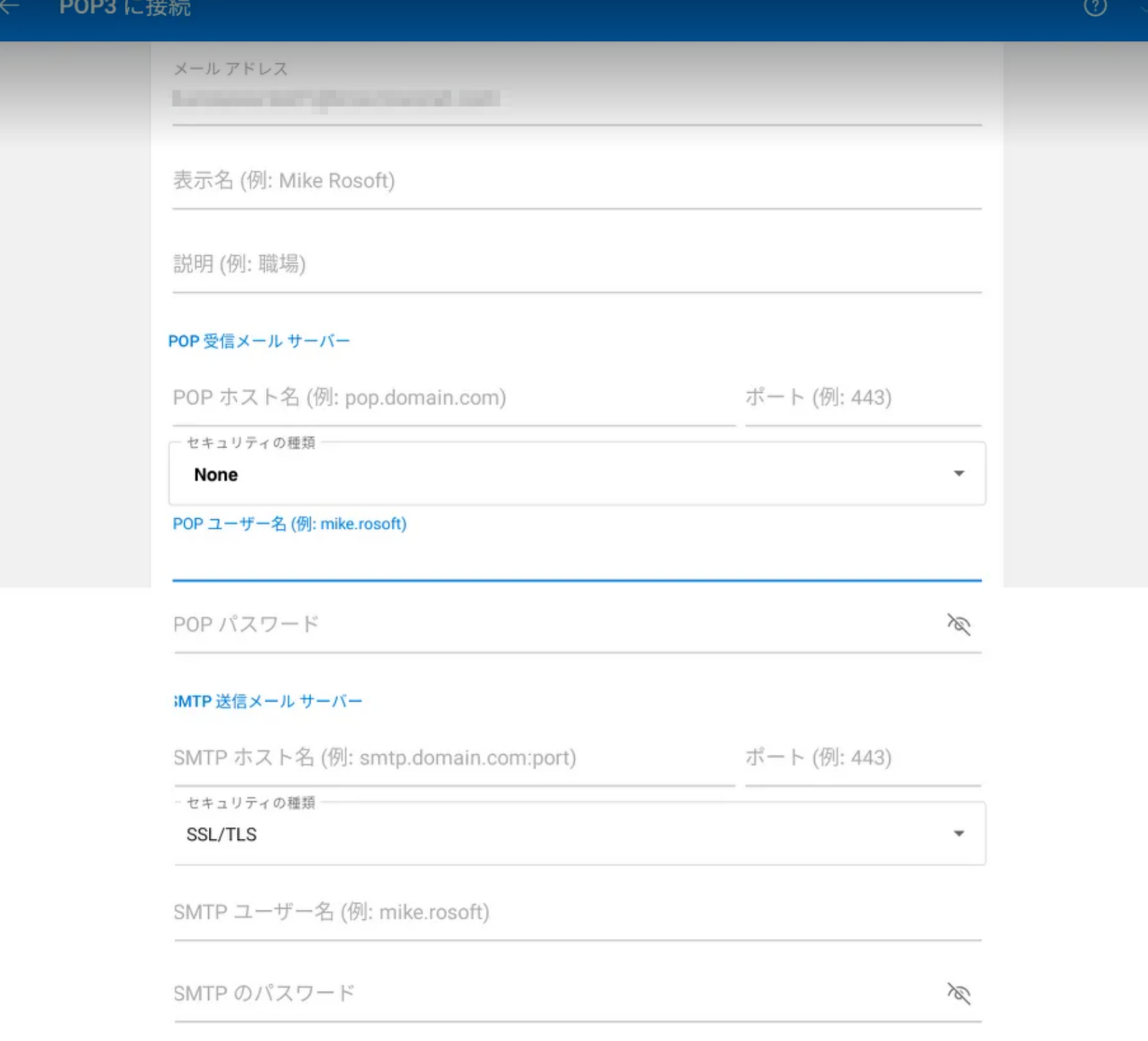This screenshot has width=1148, height=1041.
Task: Show the POP パスワード with eye icon
Action: click(x=959, y=624)
